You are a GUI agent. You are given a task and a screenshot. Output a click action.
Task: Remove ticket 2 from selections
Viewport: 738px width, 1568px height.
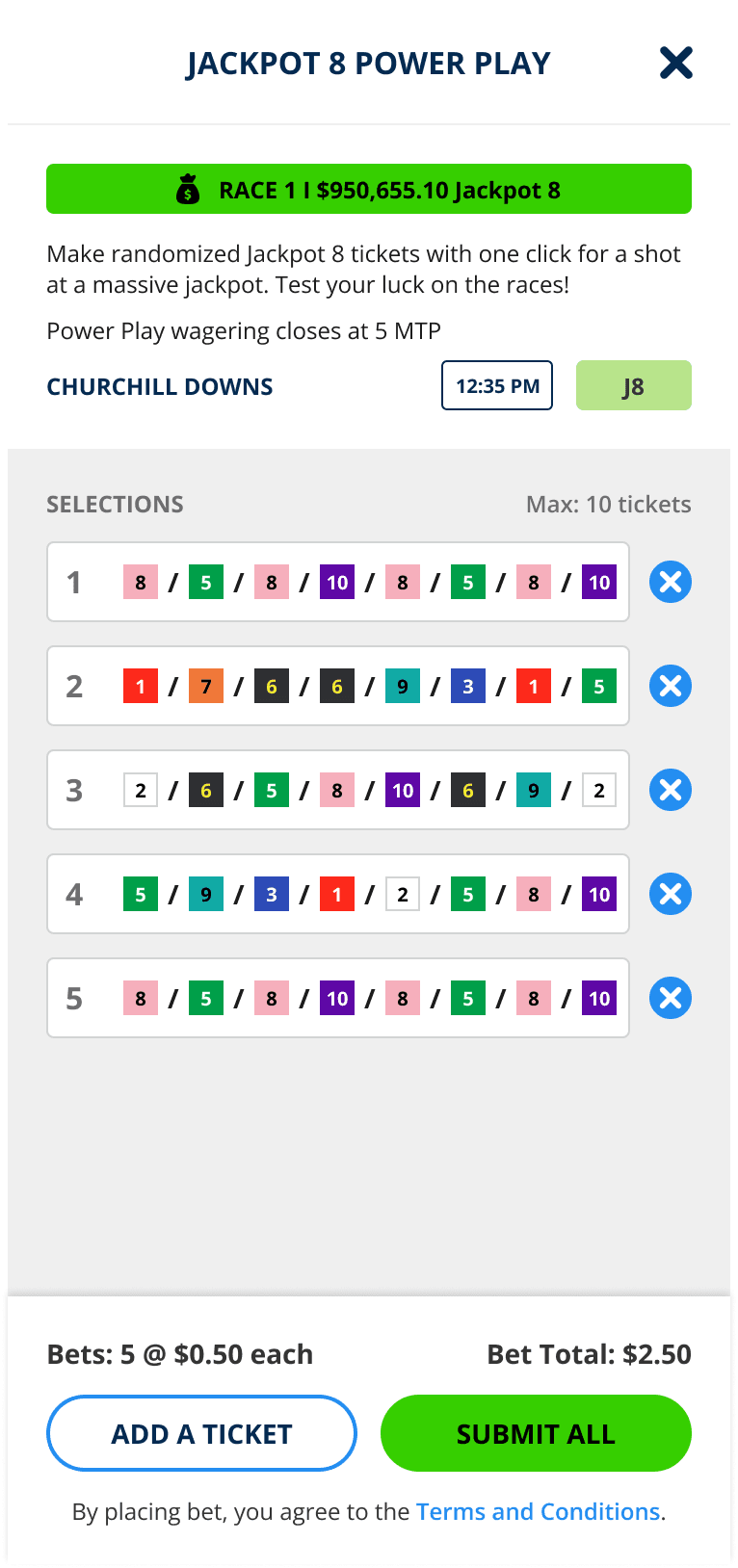670,686
